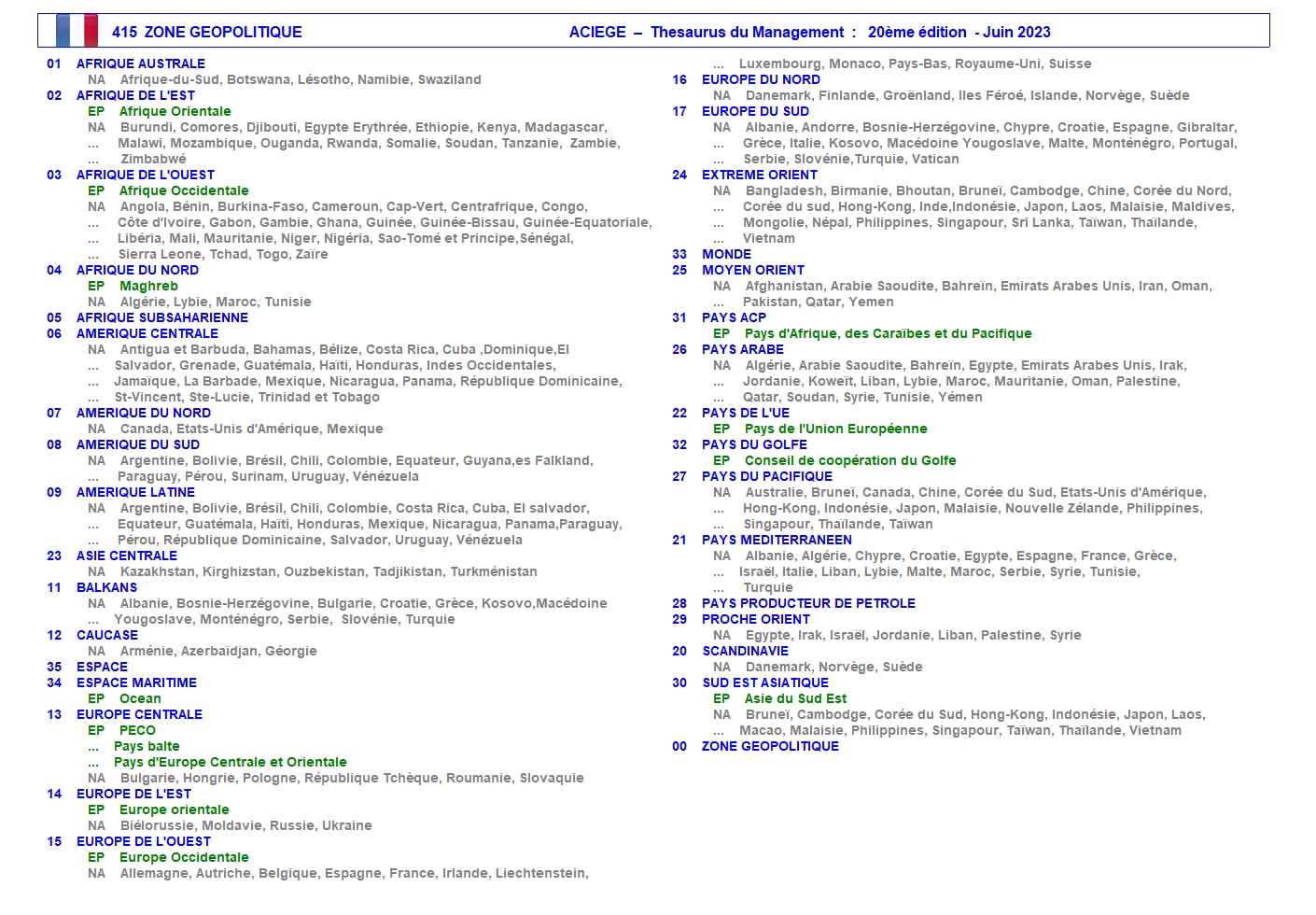Select the ESPACE MARITIME heading

(136, 683)
